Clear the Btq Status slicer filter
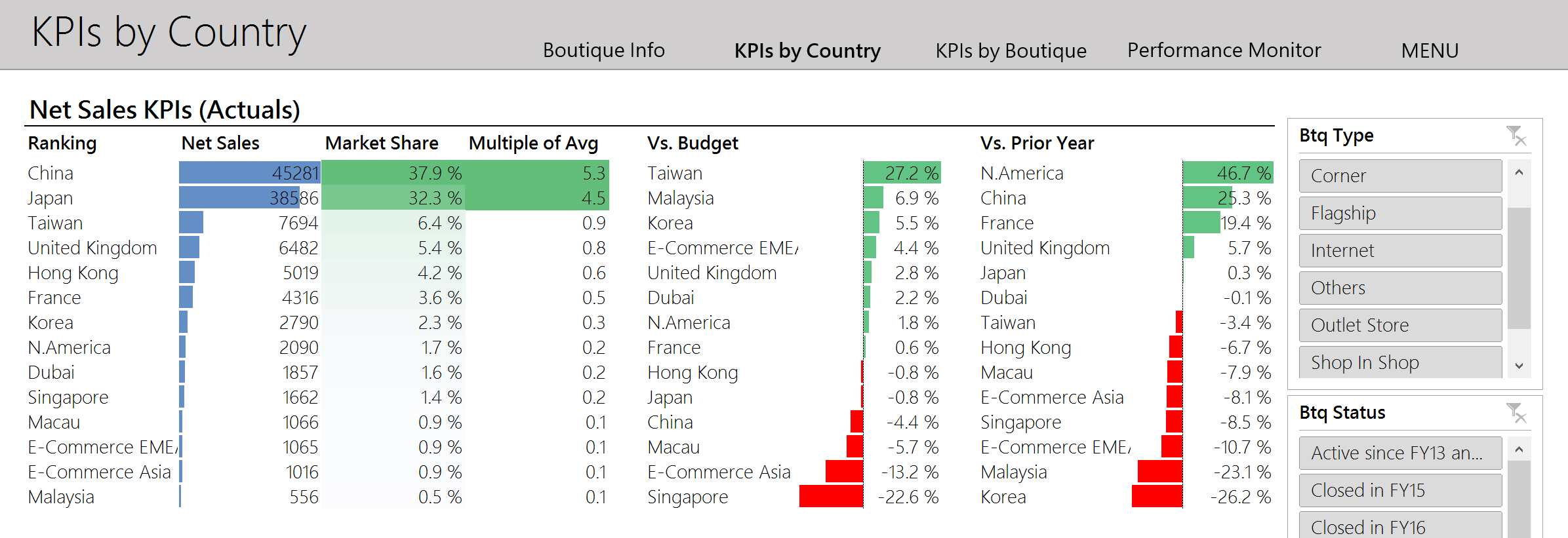 [x=1516, y=413]
